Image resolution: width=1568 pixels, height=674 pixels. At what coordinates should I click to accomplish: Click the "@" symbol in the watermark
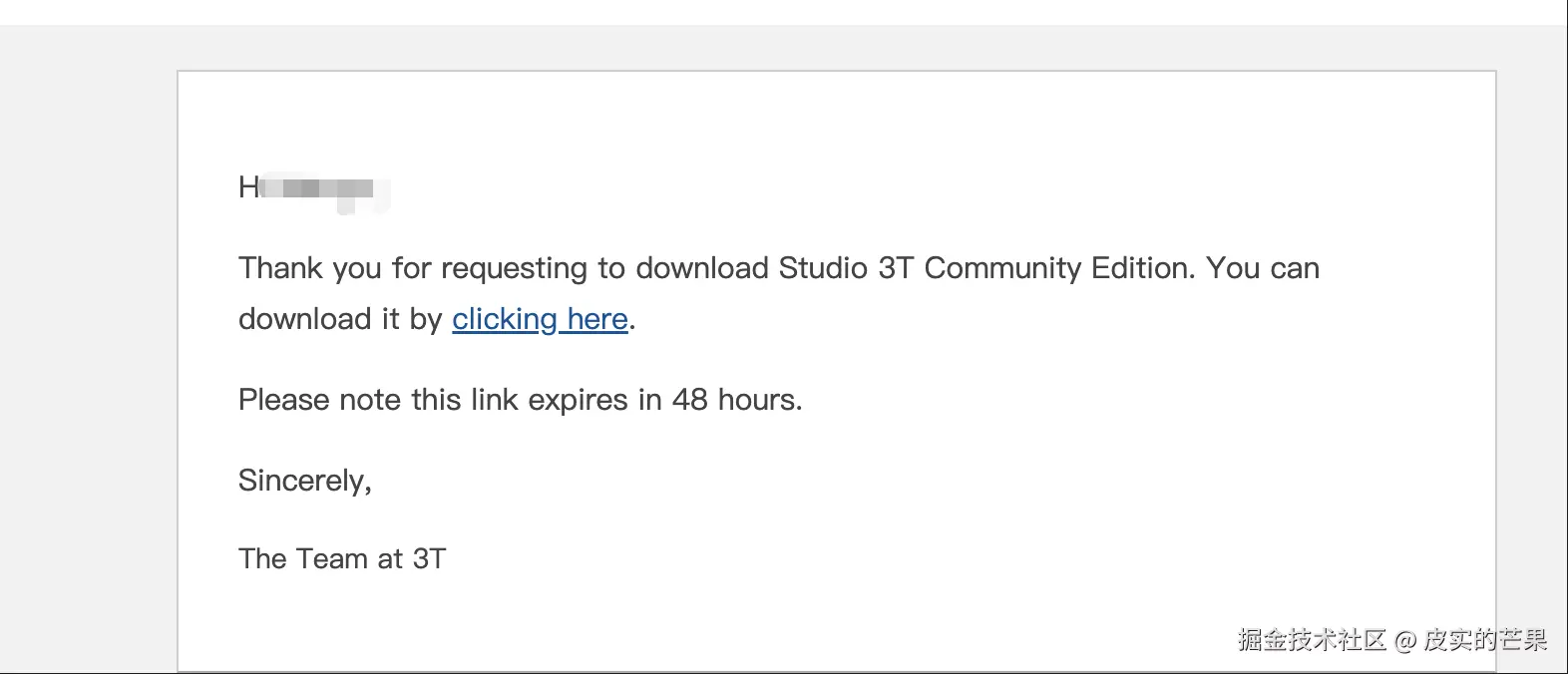pos(1405,640)
